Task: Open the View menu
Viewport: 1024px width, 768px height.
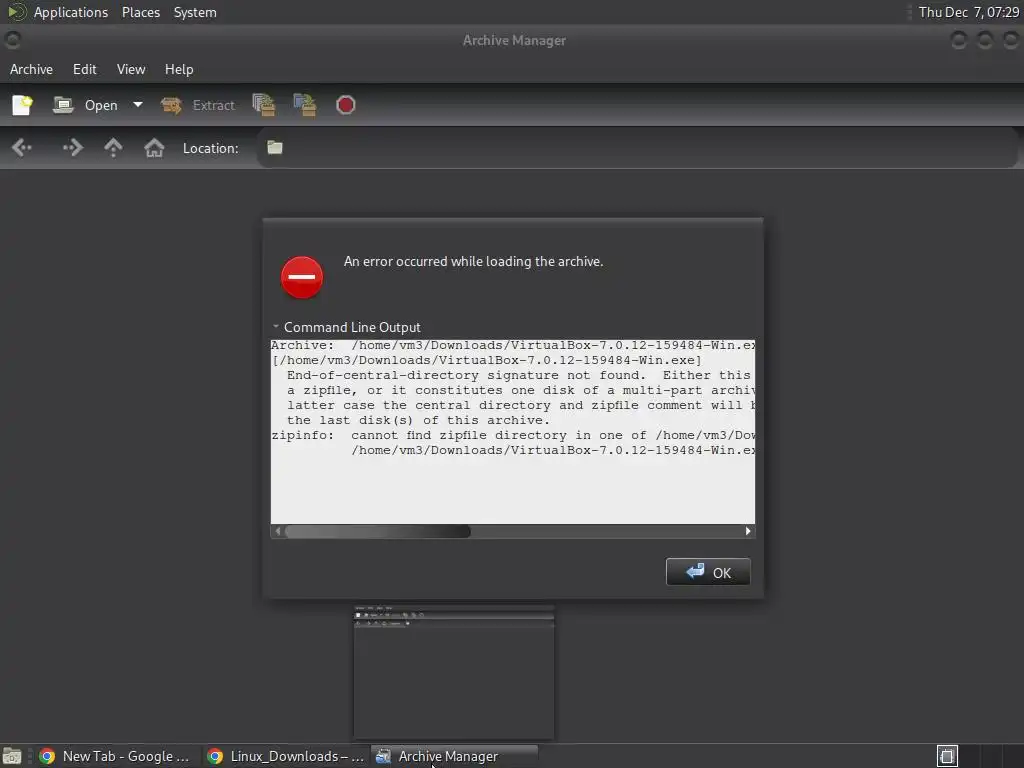Action: [131, 69]
